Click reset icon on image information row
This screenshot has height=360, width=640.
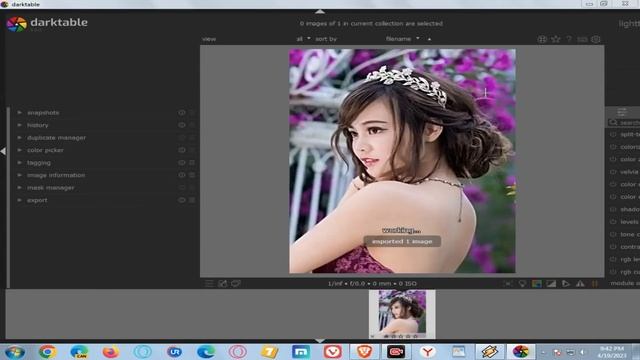point(182,175)
